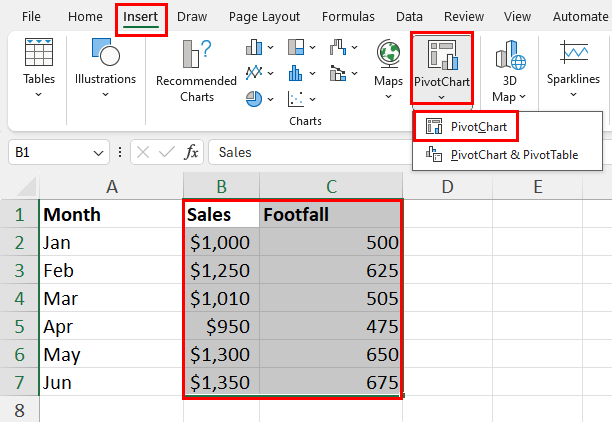Select row 1 header
Image resolution: width=612 pixels, height=422 pixels.
click(20, 214)
